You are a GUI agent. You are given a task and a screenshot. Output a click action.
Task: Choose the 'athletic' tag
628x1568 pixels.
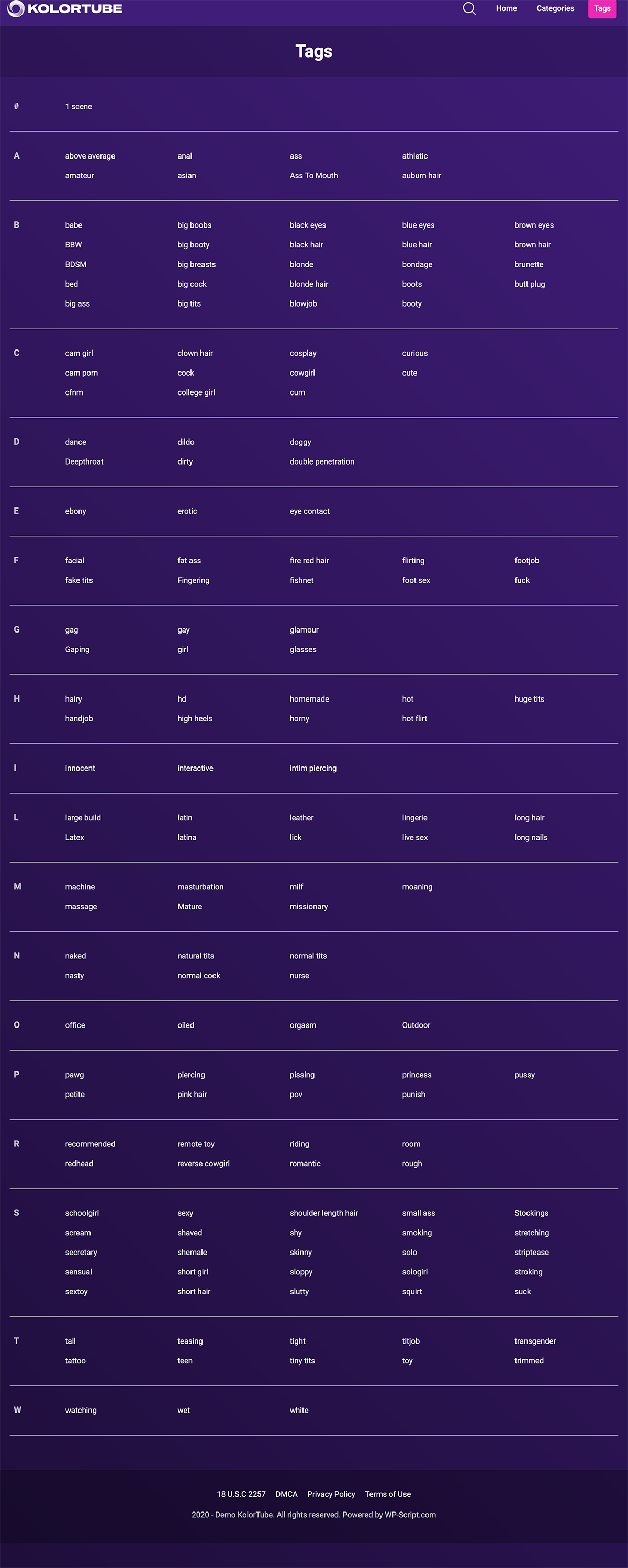click(x=415, y=156)
